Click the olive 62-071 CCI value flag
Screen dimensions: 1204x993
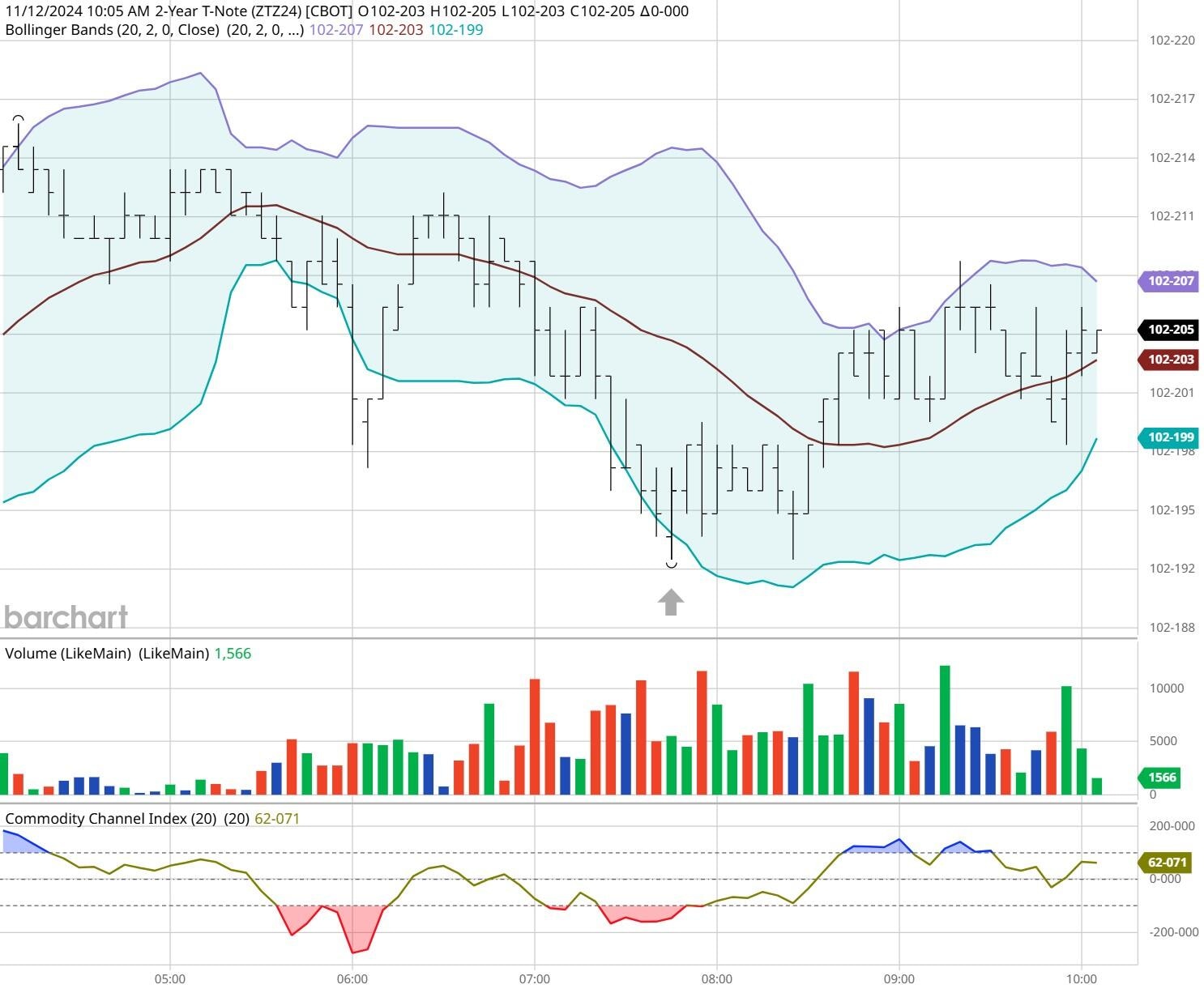click(1165, 863)
